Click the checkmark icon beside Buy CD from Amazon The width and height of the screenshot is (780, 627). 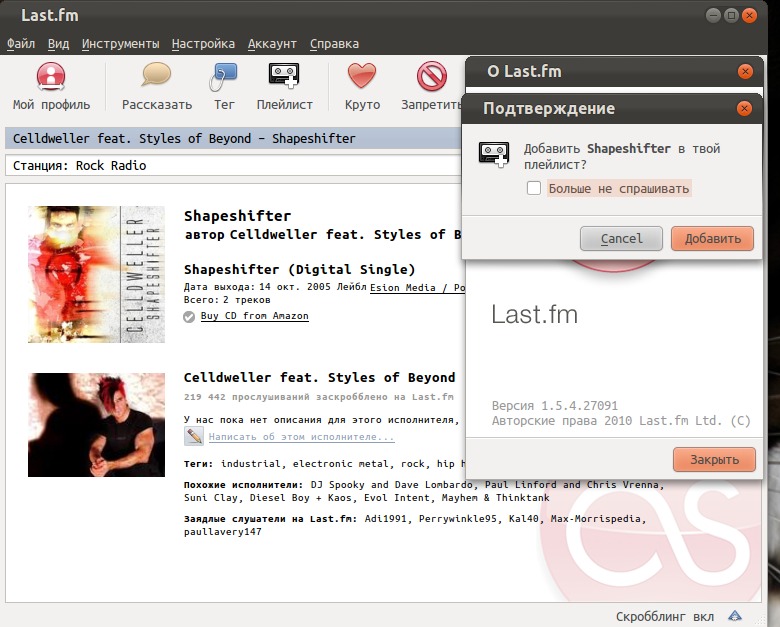[x=189, y=316]
